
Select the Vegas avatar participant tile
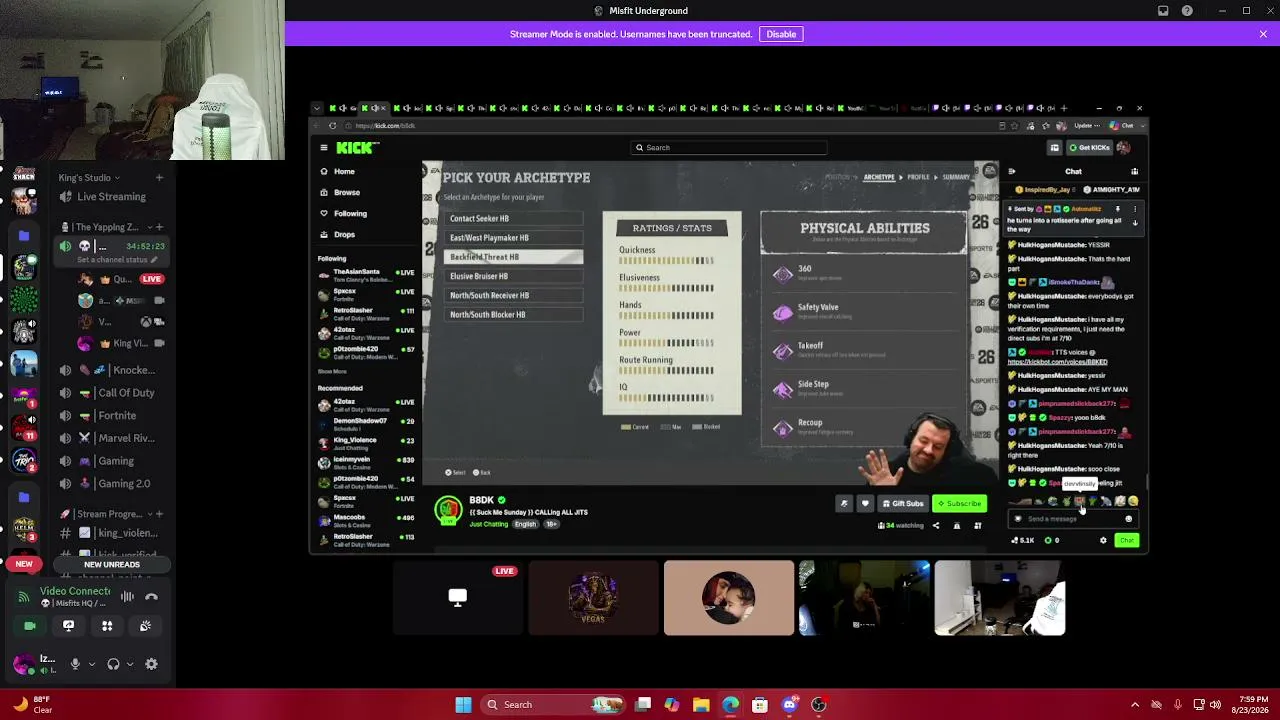click(x=593, y=598)
